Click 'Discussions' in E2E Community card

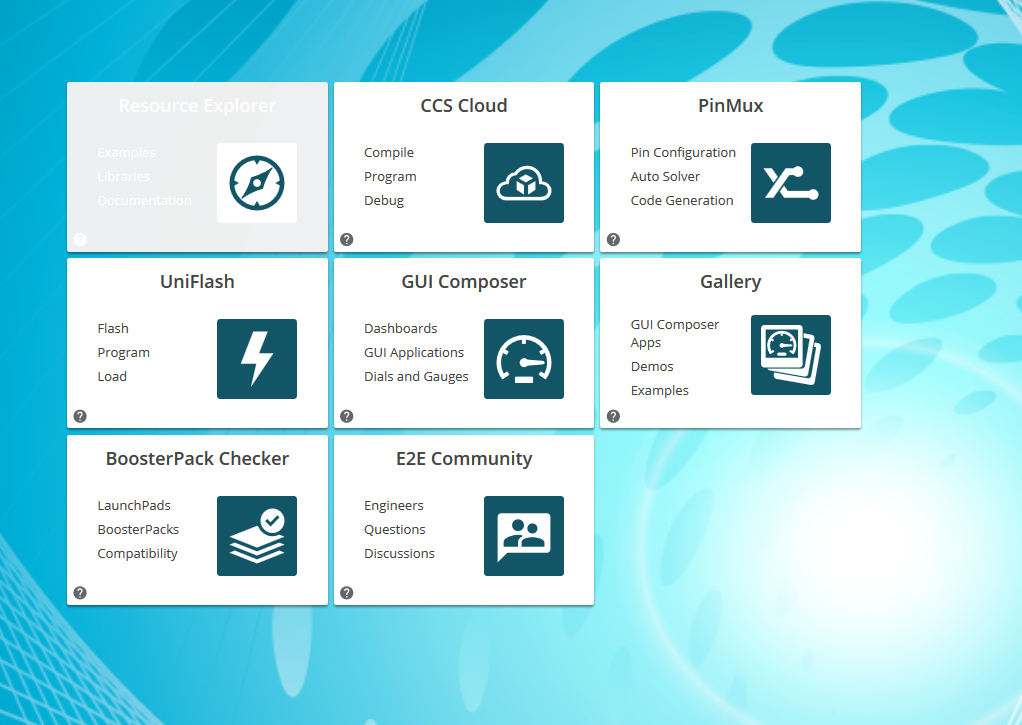(400, 554)
